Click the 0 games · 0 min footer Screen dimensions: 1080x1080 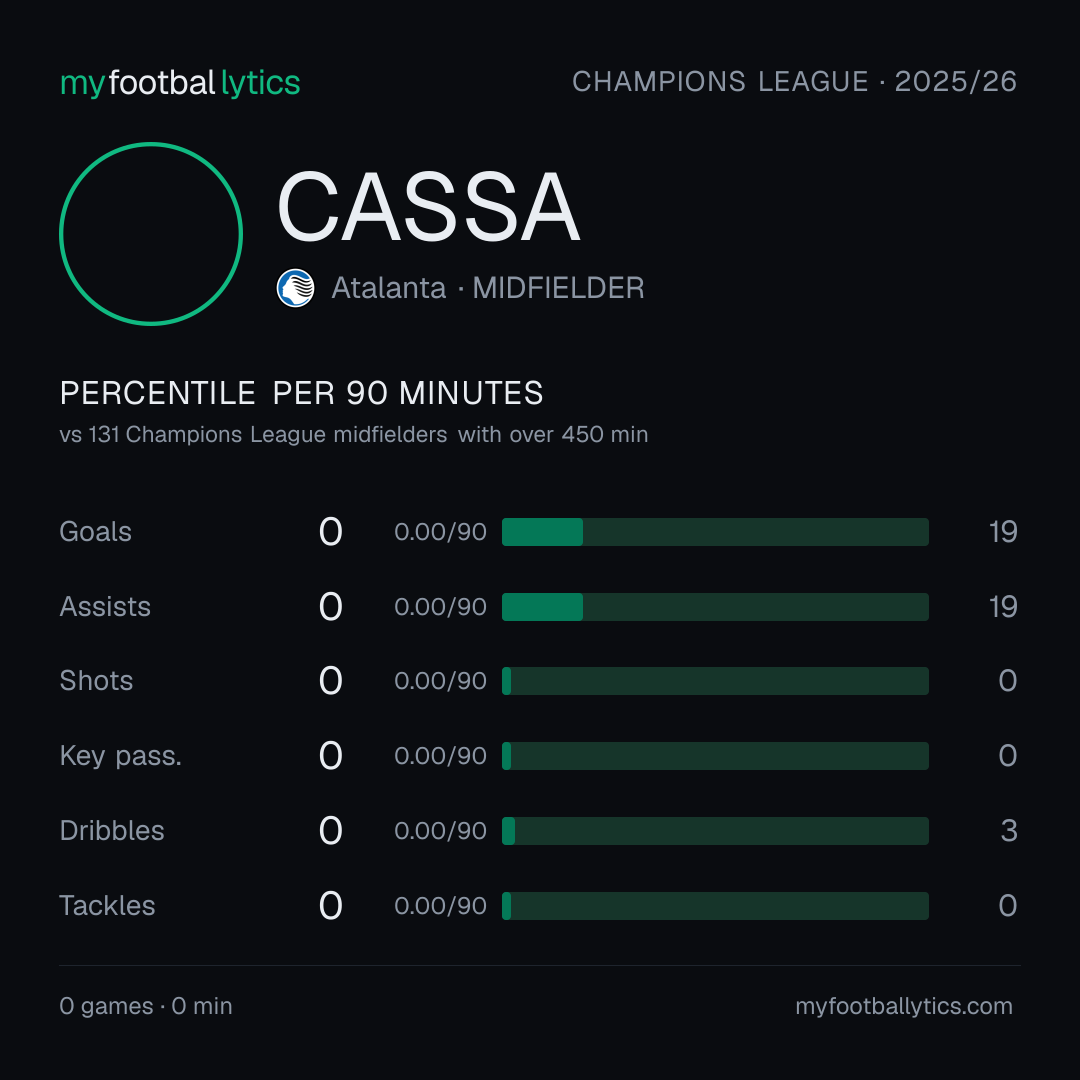pyautogui.click(x=146, y=1006)
